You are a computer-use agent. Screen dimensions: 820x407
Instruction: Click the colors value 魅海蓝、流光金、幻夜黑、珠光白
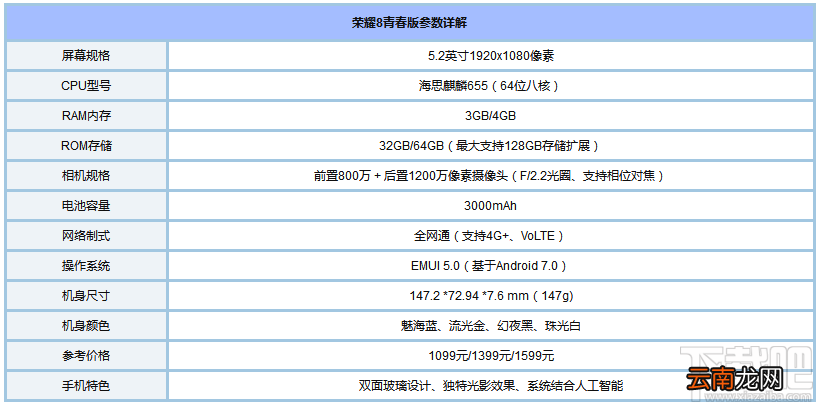(491, 326)
